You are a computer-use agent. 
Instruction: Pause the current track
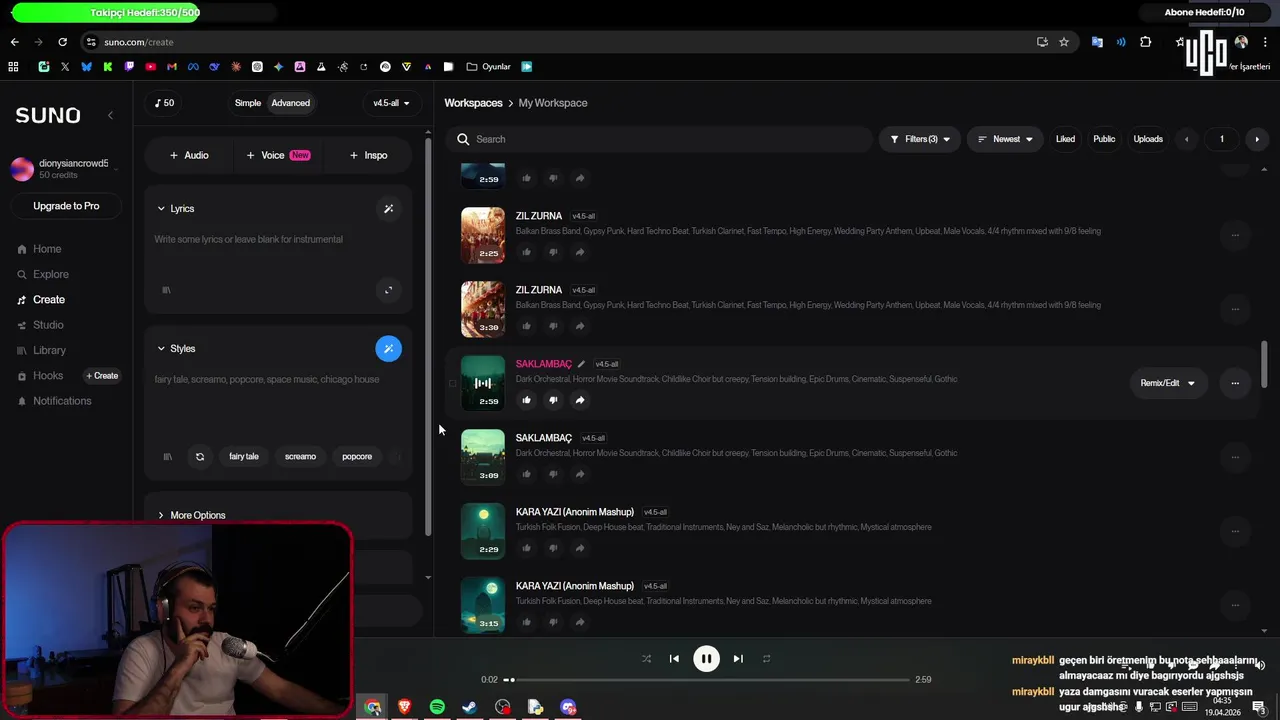706,659
